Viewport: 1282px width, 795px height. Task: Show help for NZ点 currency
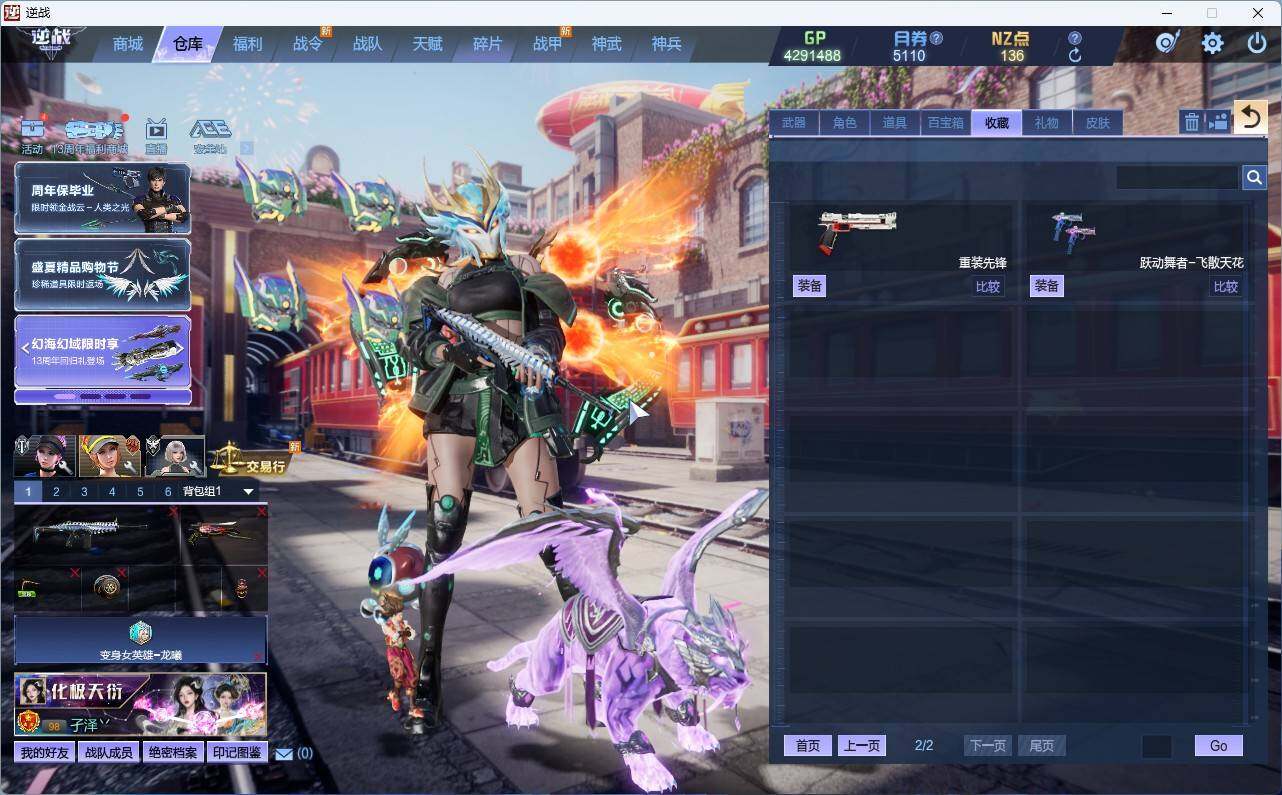pos(1075,38)
